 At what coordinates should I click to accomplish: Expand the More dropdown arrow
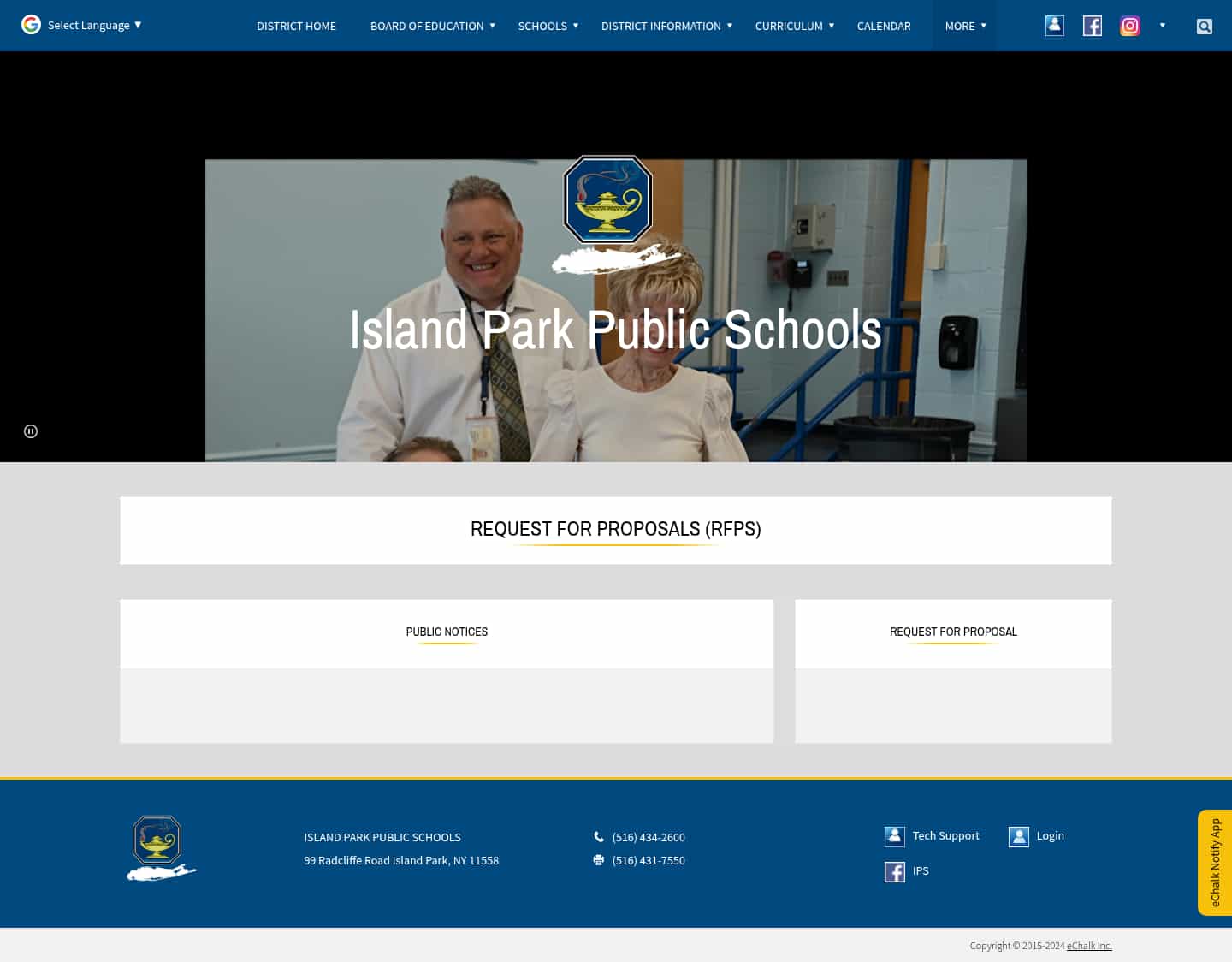(984, 26)
